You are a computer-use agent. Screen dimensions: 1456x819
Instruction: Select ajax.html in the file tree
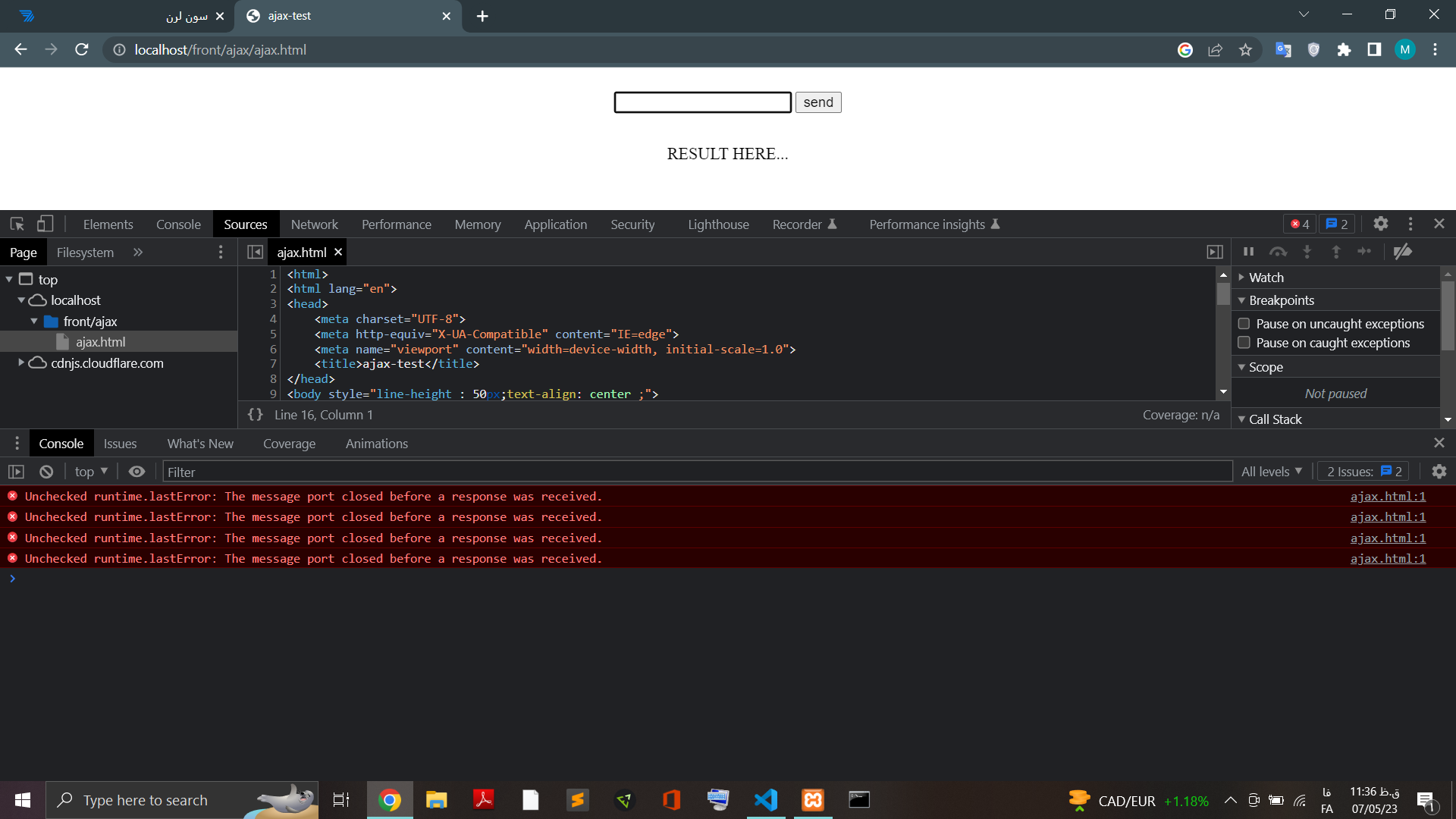pos(101,342)
